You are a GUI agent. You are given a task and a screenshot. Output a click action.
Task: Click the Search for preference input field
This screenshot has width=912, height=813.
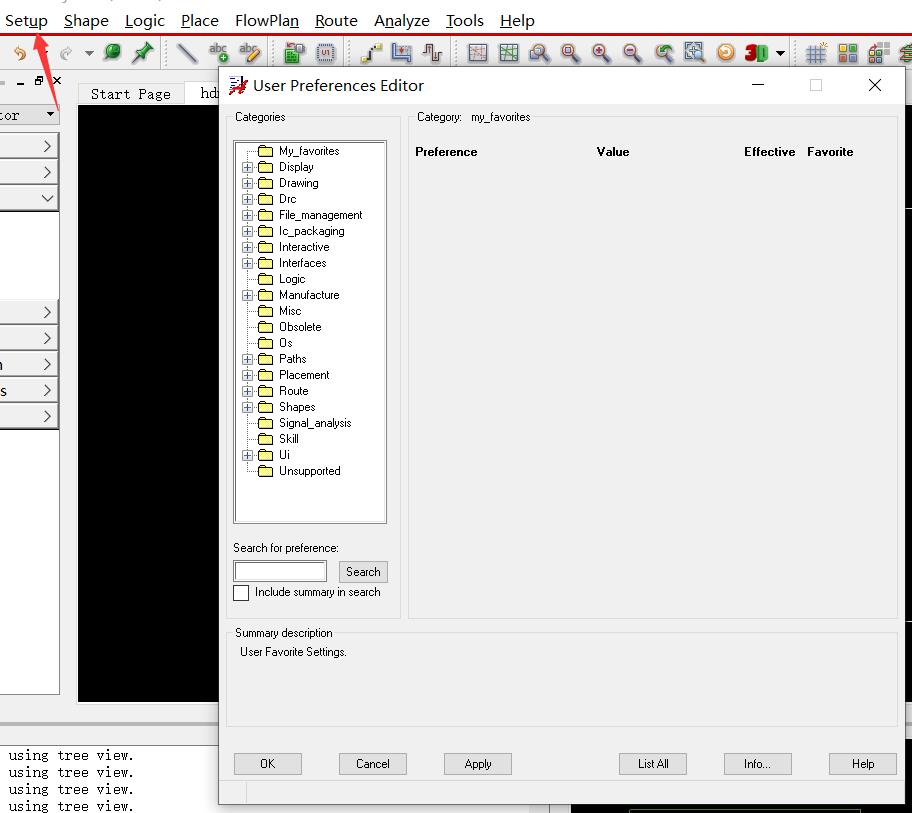pos(280,572)
